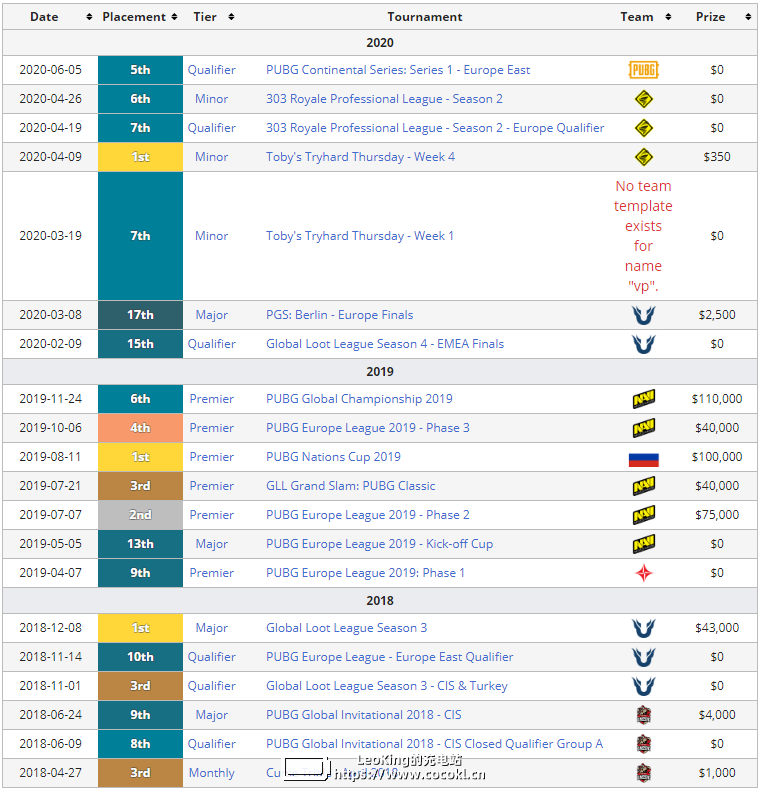763x792 pixels.
Task: Click the Tournament column header
Action: pyautogui.click(x=425, y=17)
